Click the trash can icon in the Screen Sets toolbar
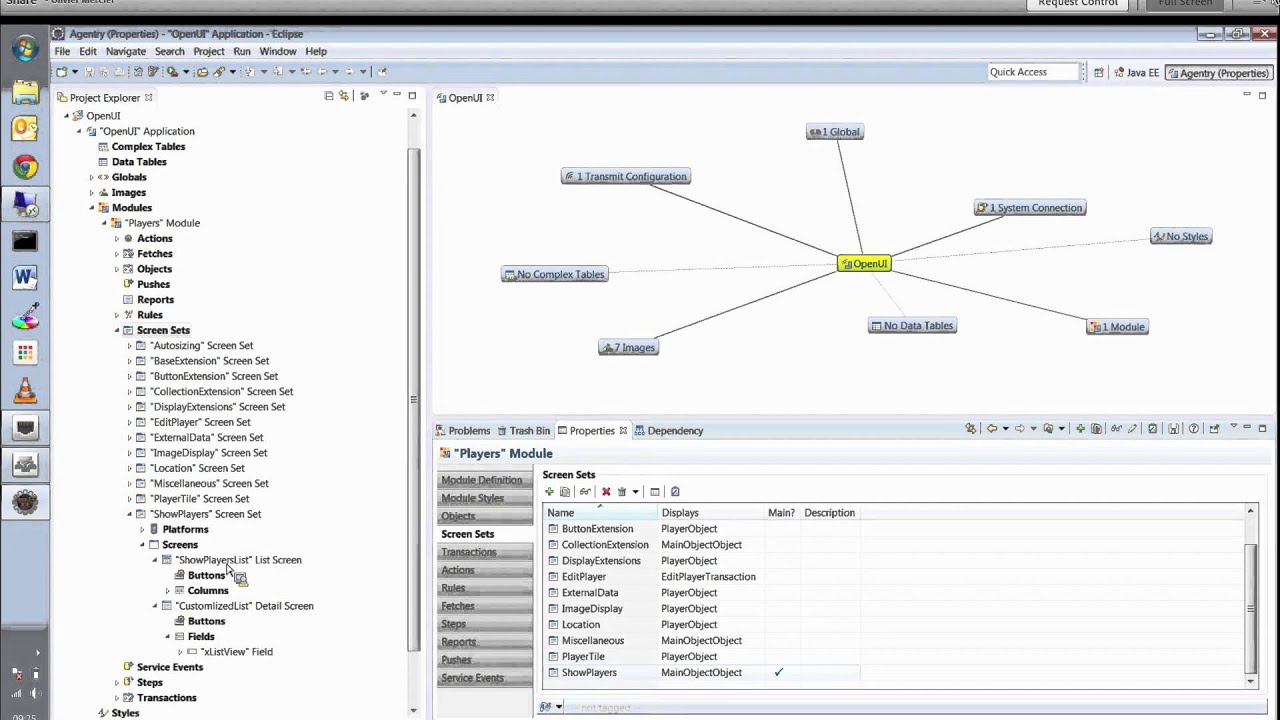 (x=622, y=492)
